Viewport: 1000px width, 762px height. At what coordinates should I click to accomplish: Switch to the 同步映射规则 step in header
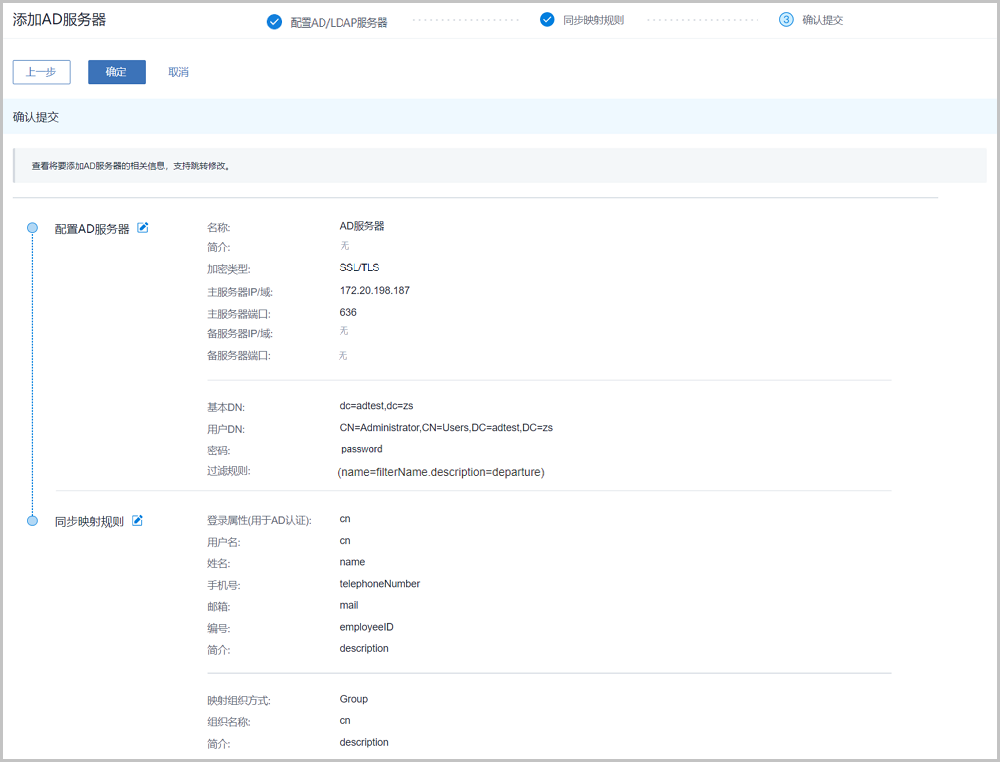[x=593, y=20]
